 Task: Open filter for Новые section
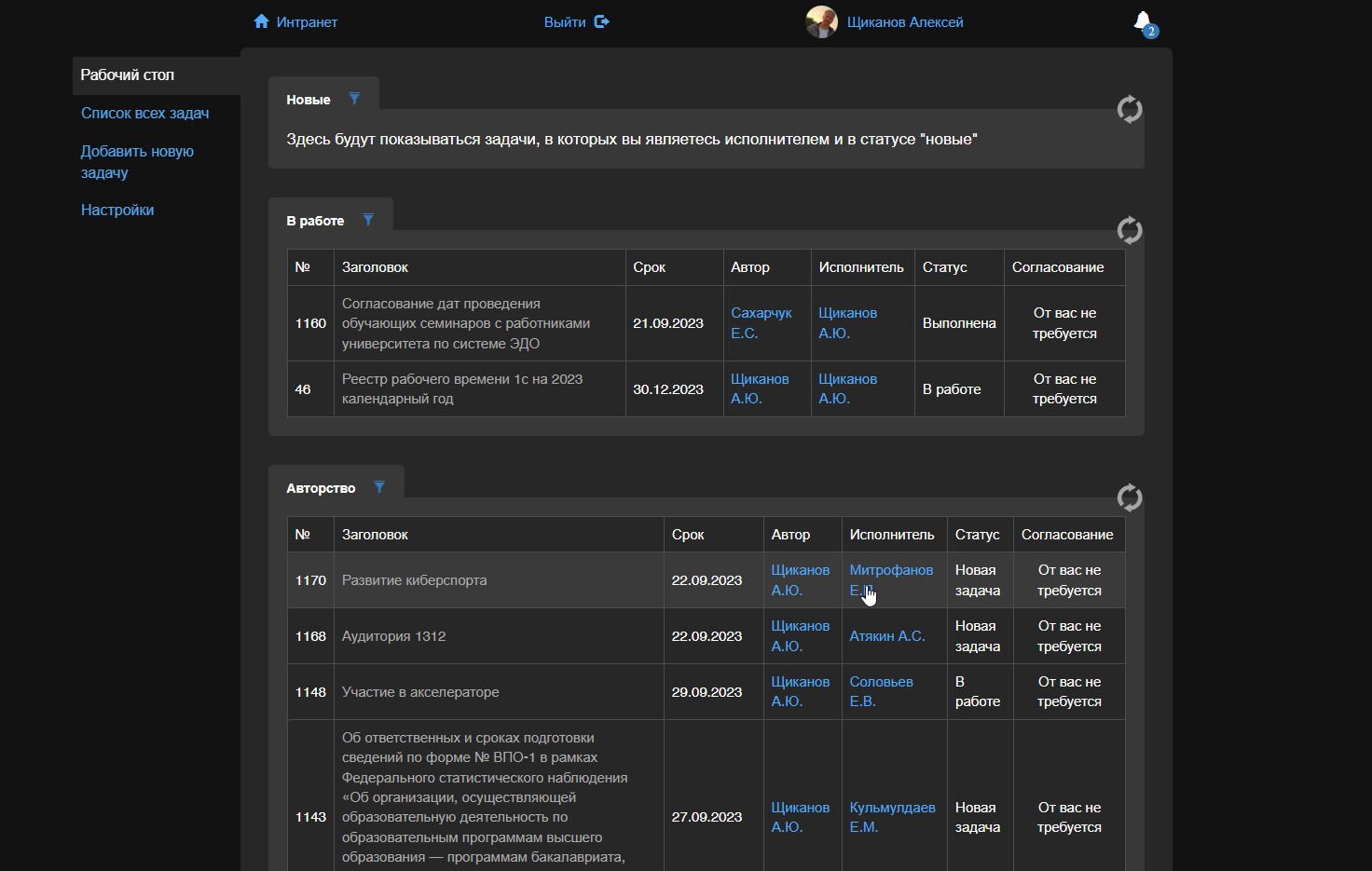click(x=354, y=99)
